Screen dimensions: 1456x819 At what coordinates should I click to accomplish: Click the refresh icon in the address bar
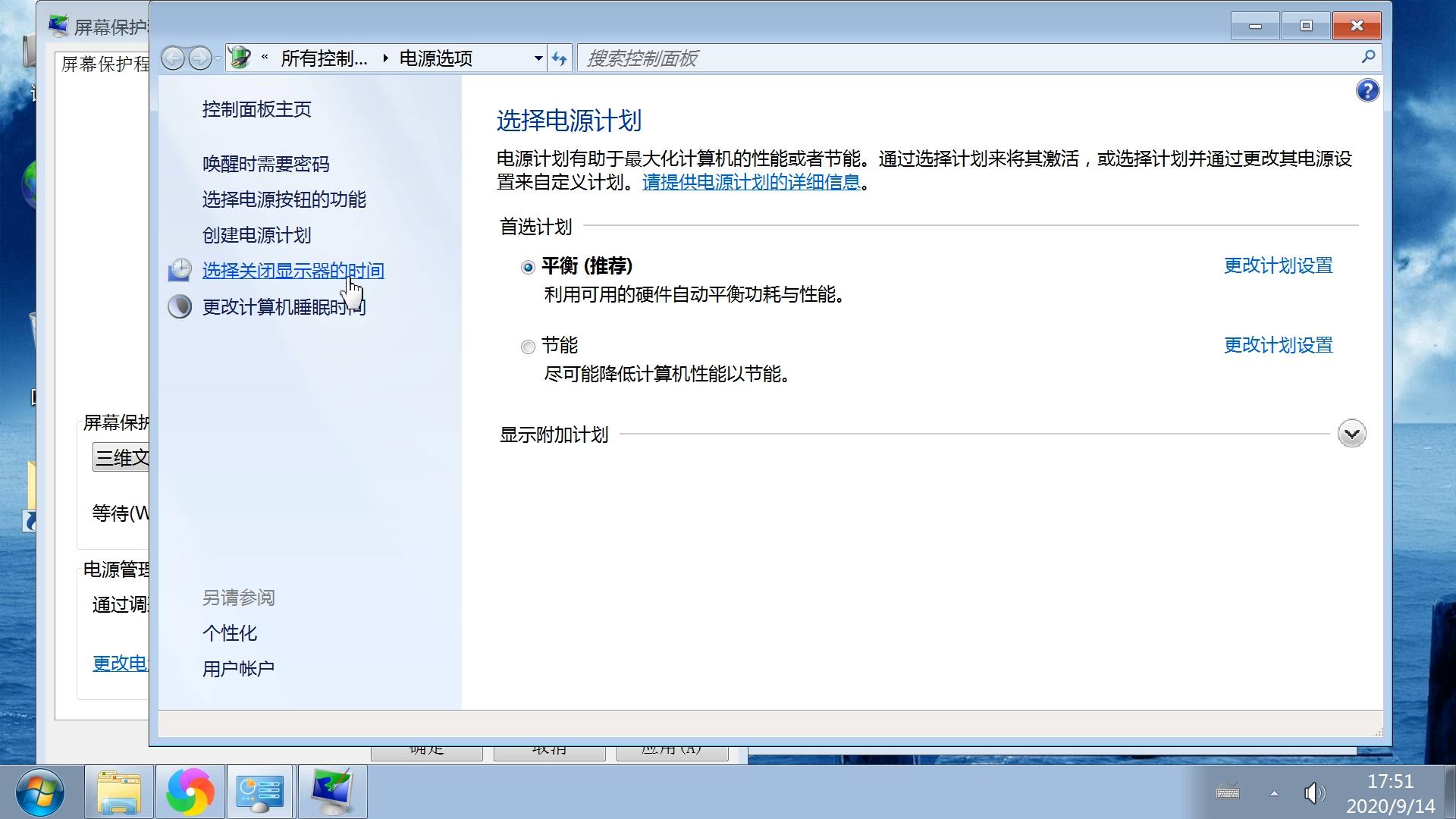[560, 58]
